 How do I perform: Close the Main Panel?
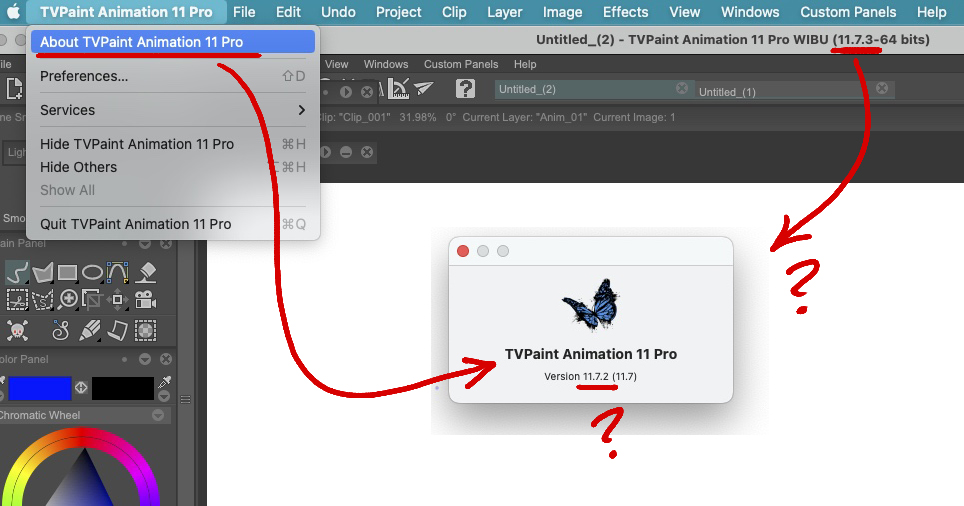tap(166, 244)
